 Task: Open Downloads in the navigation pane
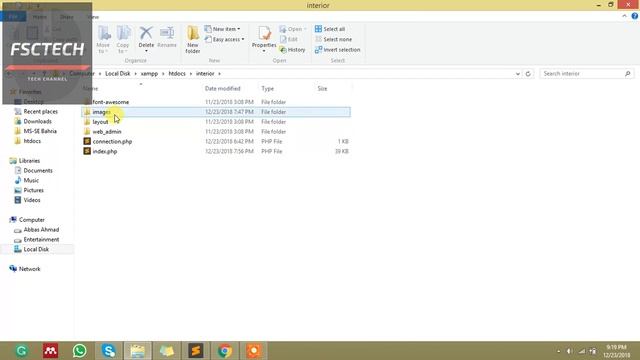37,121
